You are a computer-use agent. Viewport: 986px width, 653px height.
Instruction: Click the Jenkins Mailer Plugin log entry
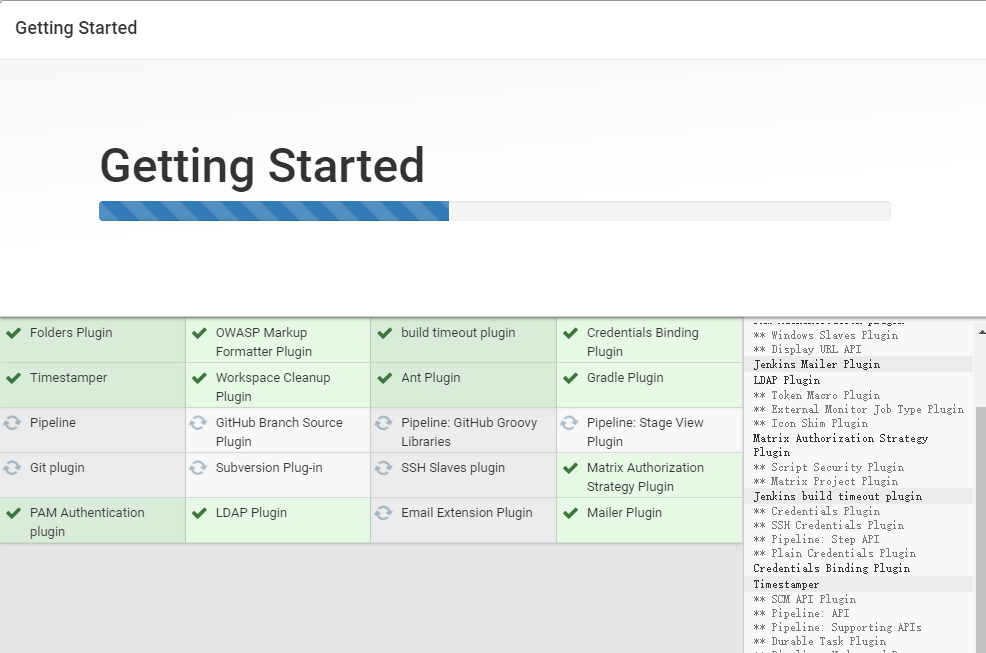point(816,364)
